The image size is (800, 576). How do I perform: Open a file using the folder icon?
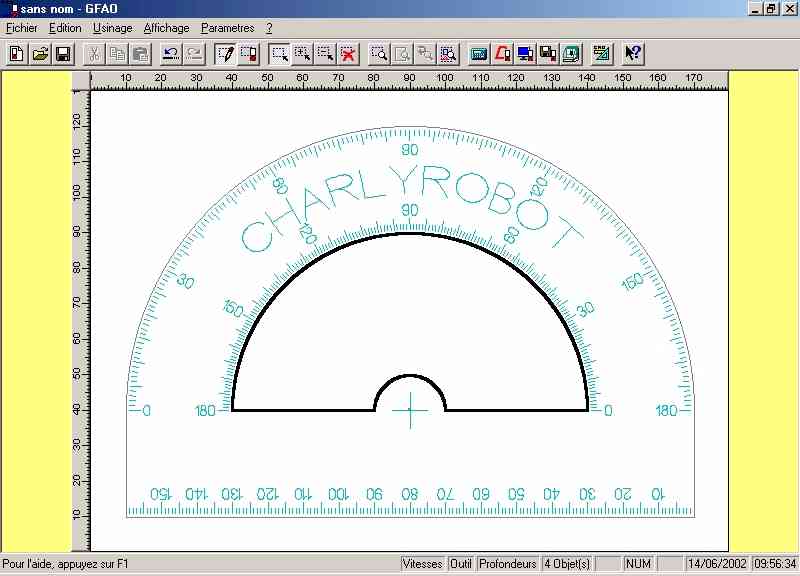[40, 54]
